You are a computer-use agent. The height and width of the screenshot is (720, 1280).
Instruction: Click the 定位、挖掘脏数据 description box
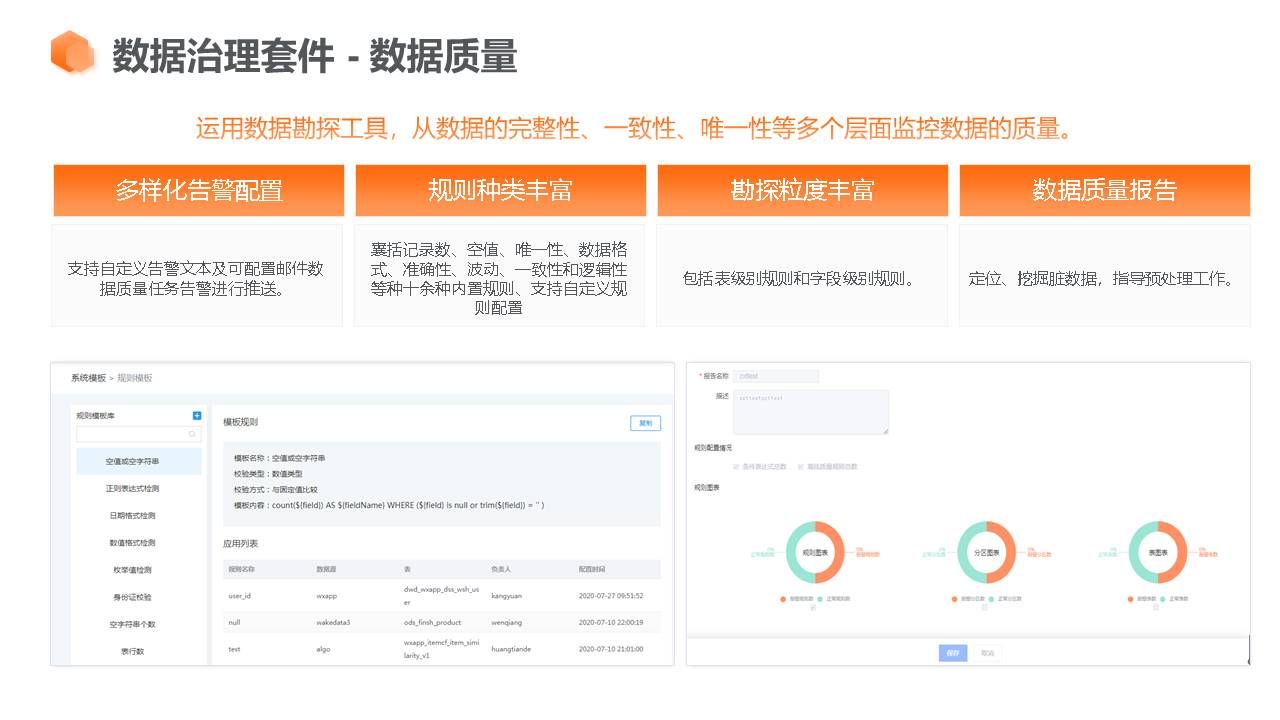tap(1105, 276)
